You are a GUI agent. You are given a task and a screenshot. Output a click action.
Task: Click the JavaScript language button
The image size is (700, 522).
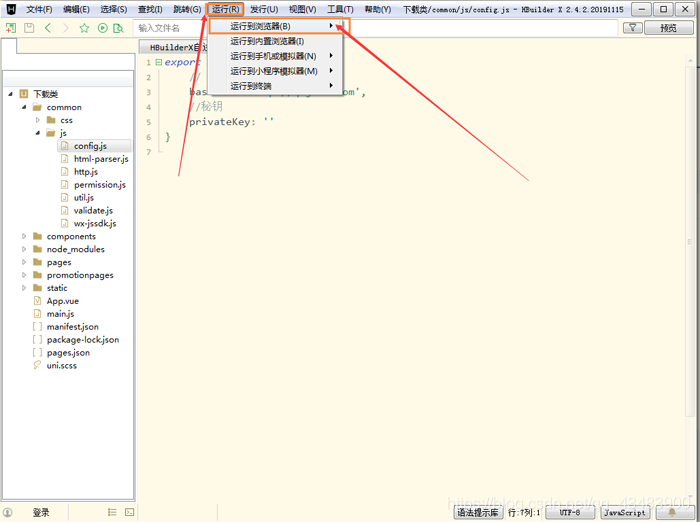[625, 512]
